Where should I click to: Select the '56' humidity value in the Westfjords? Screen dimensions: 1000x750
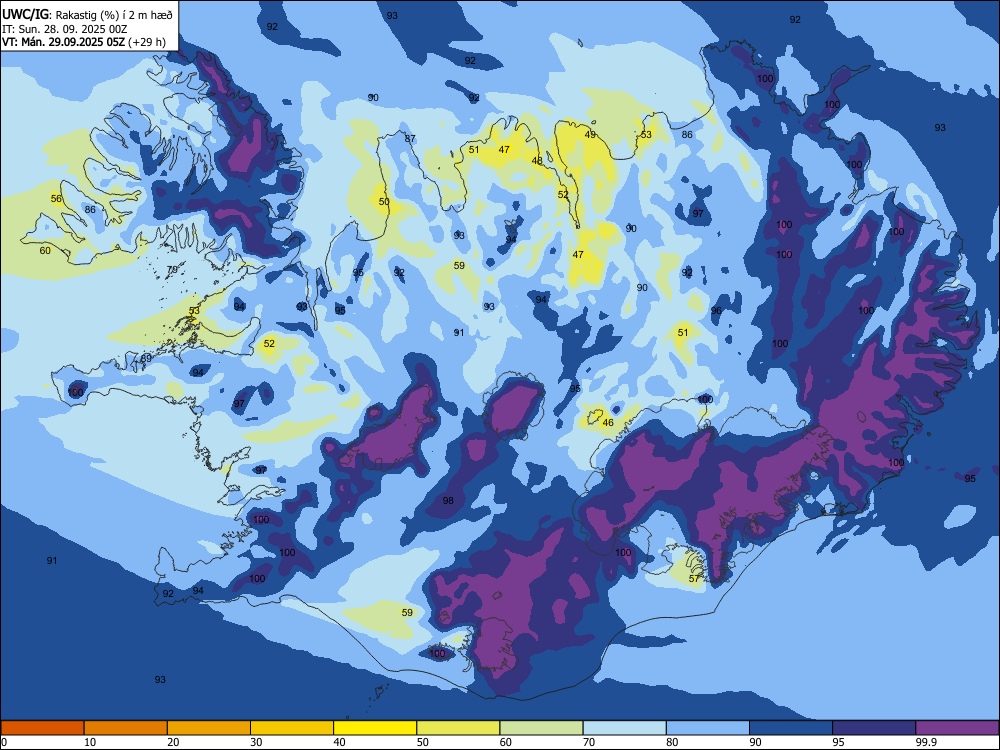click(56, 199)
